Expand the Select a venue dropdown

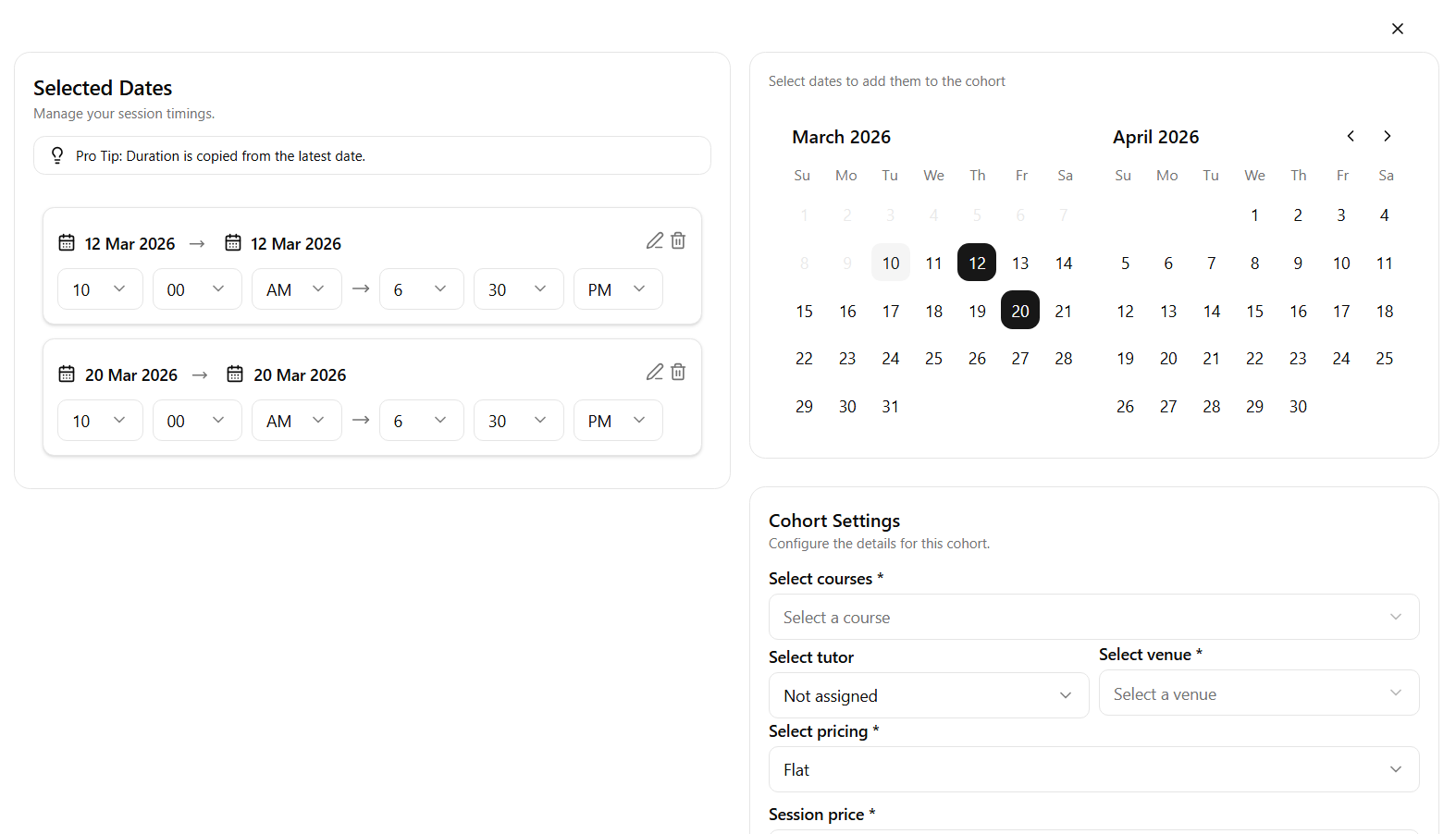[x=1258, y=693]
